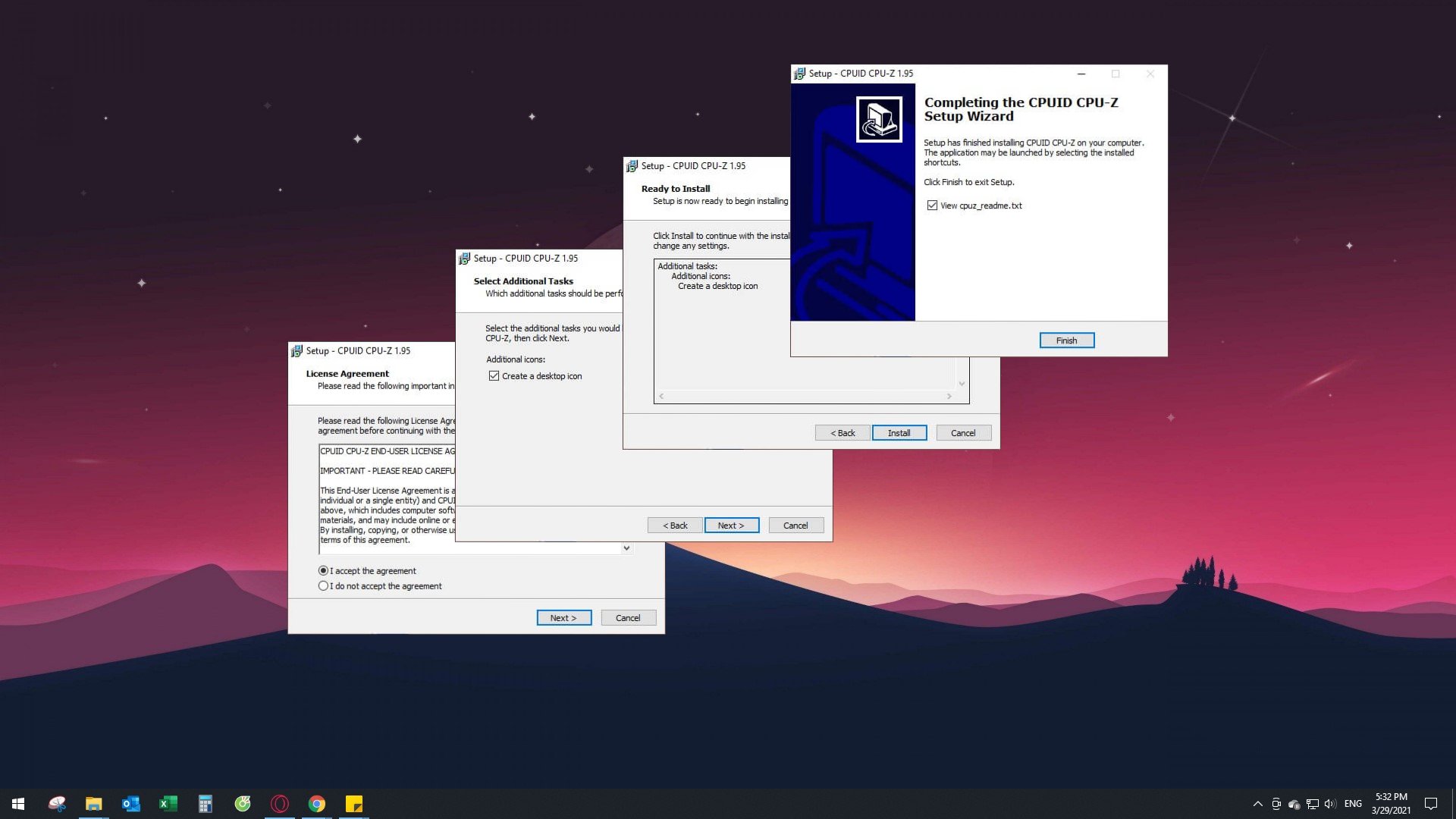Close the Completing Setup Wizard window
1456x819 pixels.
click(1150, 74)
